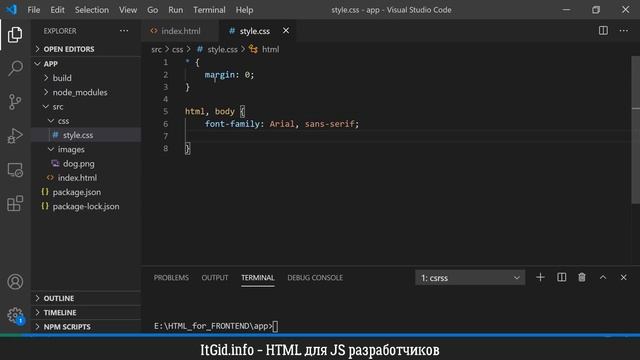Expand the Outline section
Viewport: 640px width, 360px height.
click(x=86, y=298)
